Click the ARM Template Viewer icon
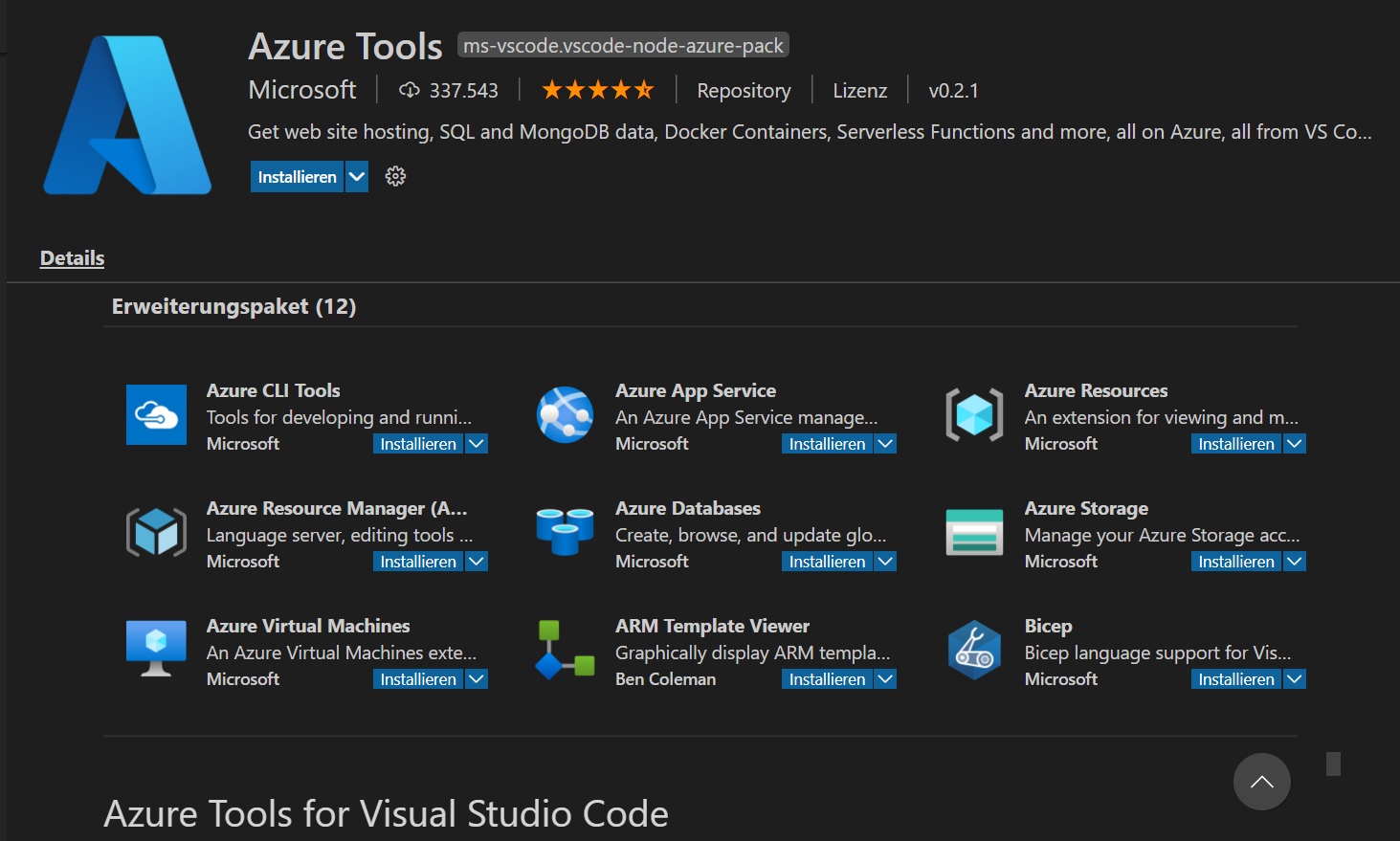 coord(565,650)
